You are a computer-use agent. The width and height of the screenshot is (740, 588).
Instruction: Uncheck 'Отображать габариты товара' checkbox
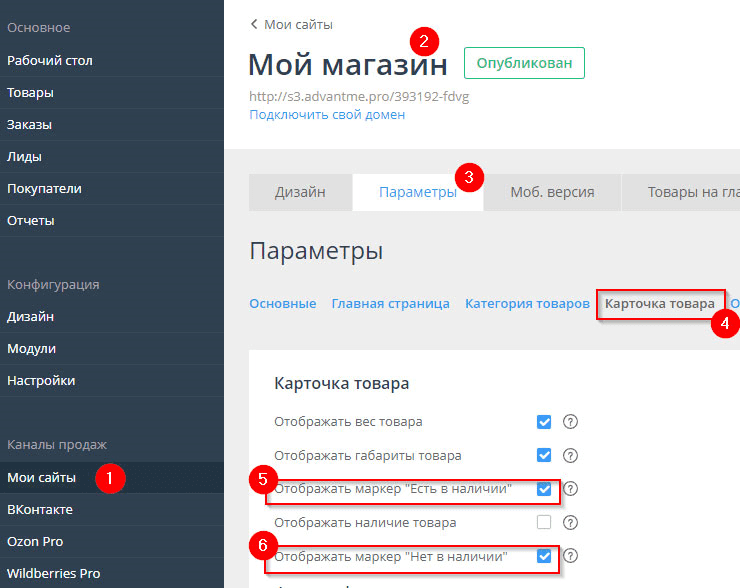pos(544,456)
